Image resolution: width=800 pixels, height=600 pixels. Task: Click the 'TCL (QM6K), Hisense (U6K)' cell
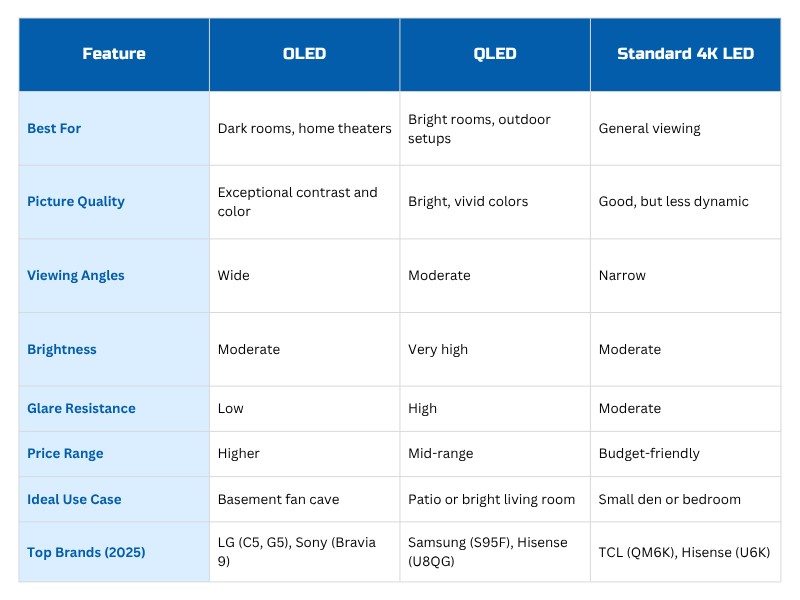pos(684,553)
